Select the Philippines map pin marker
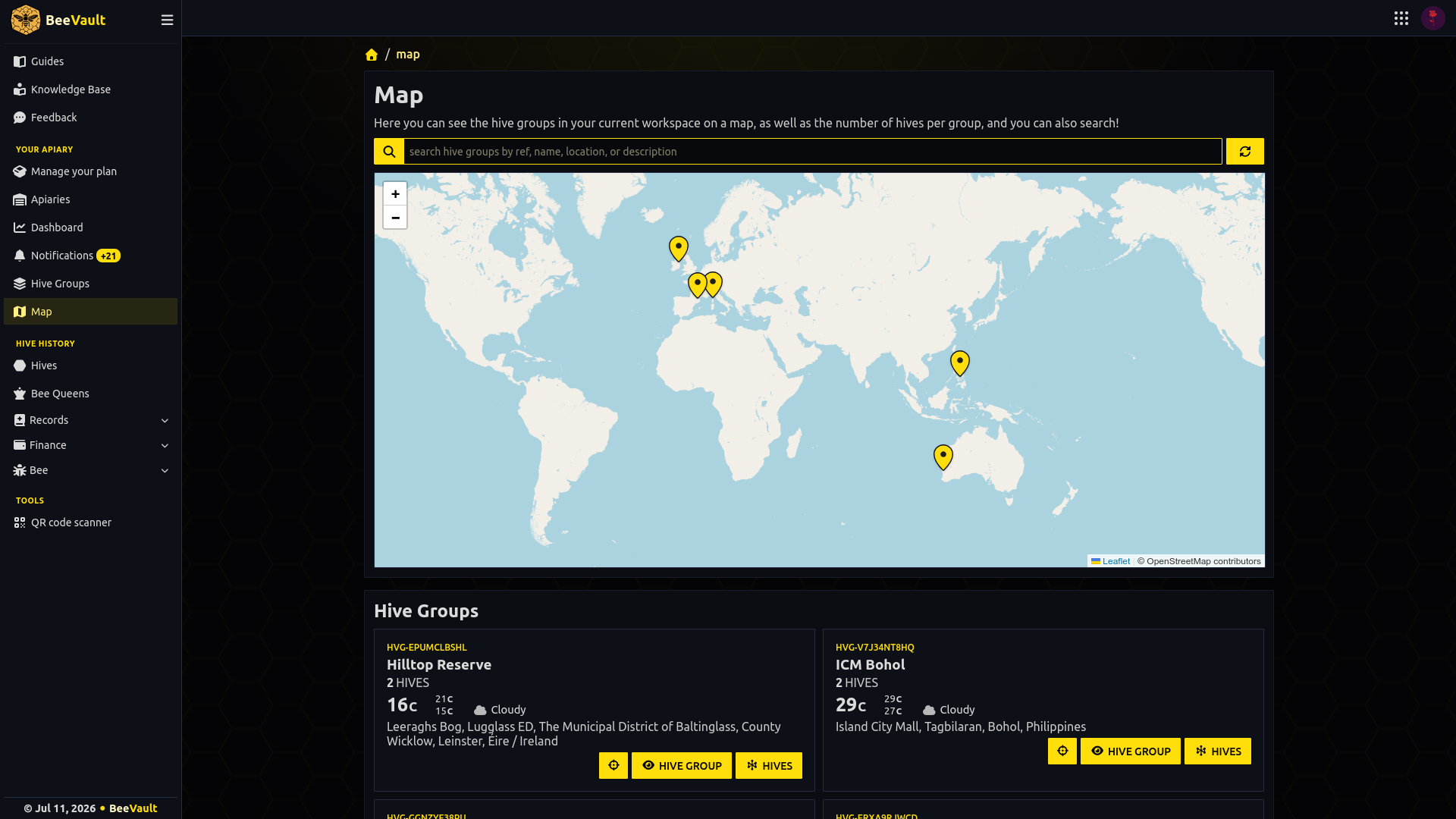 960,362
